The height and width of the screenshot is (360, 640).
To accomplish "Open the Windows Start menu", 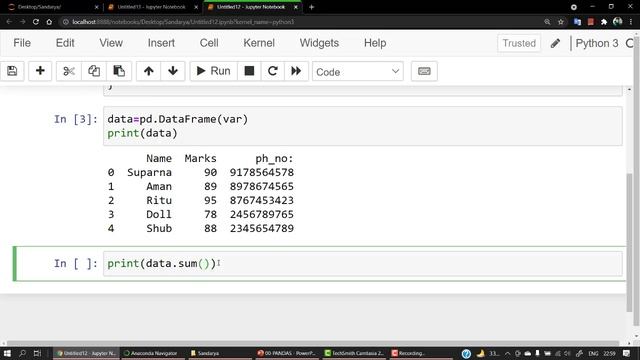I will (x=7, y=353).
